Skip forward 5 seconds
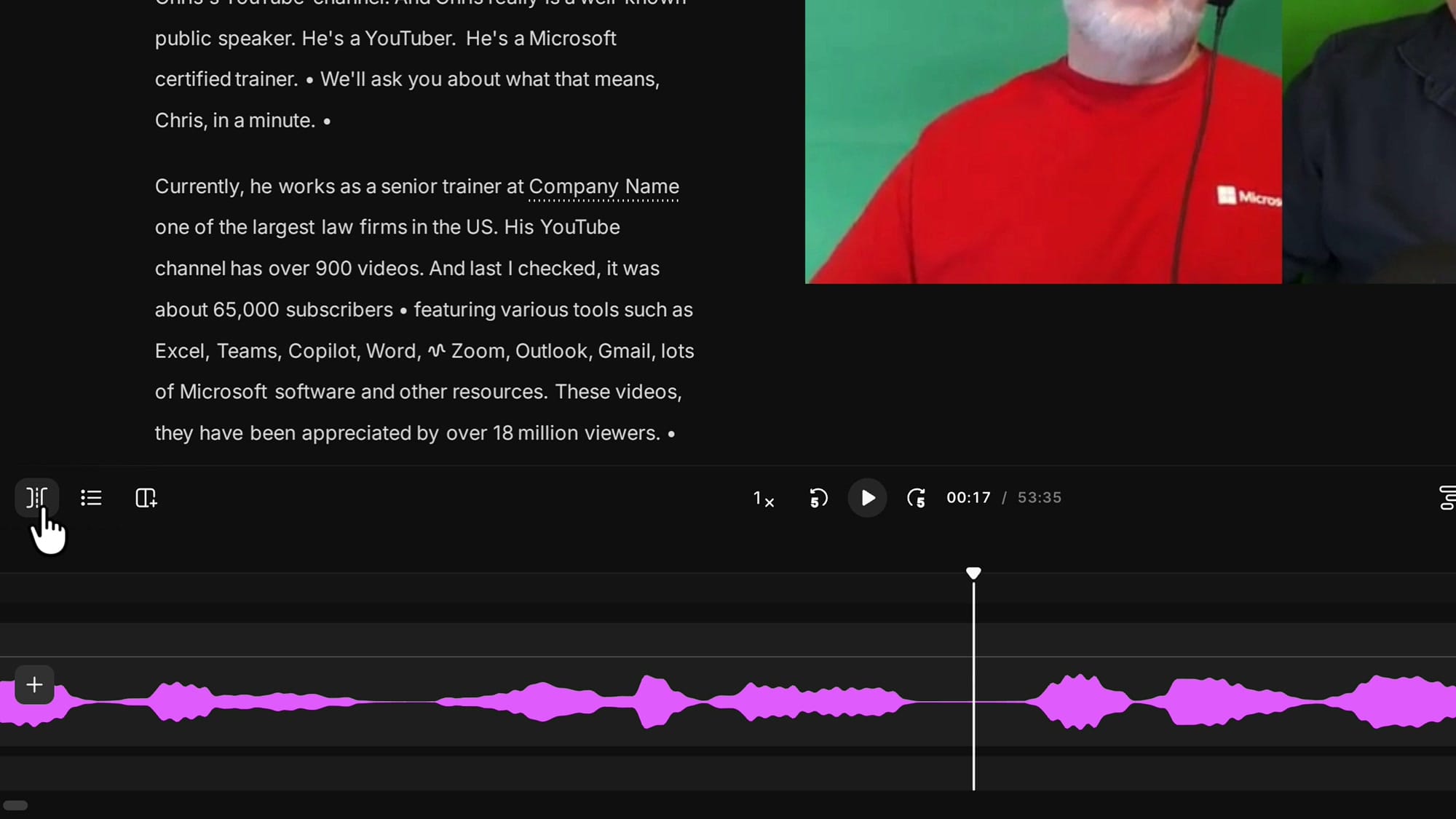 tap(917, 498)
